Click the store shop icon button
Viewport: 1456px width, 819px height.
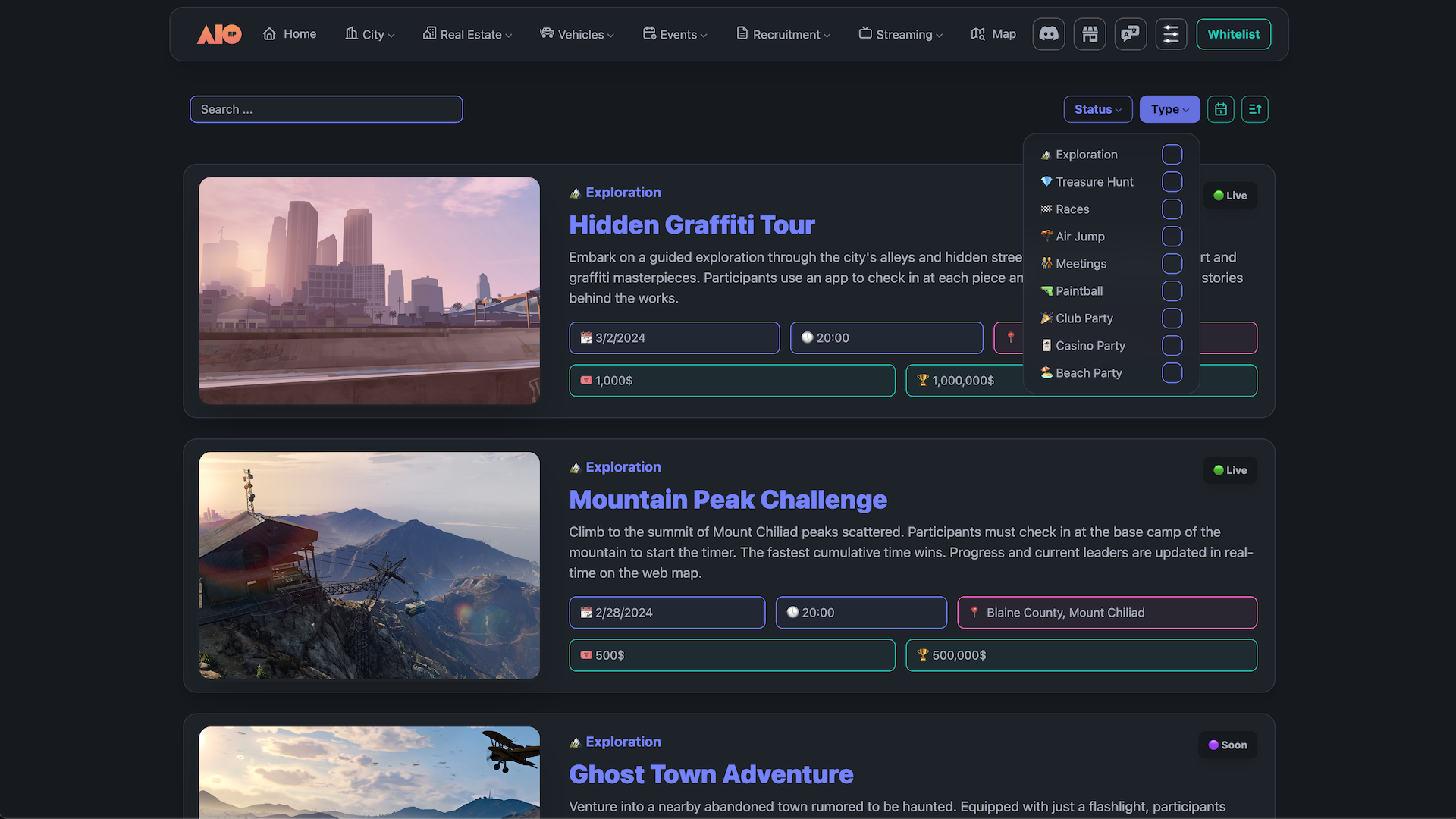coord(1090,34)
